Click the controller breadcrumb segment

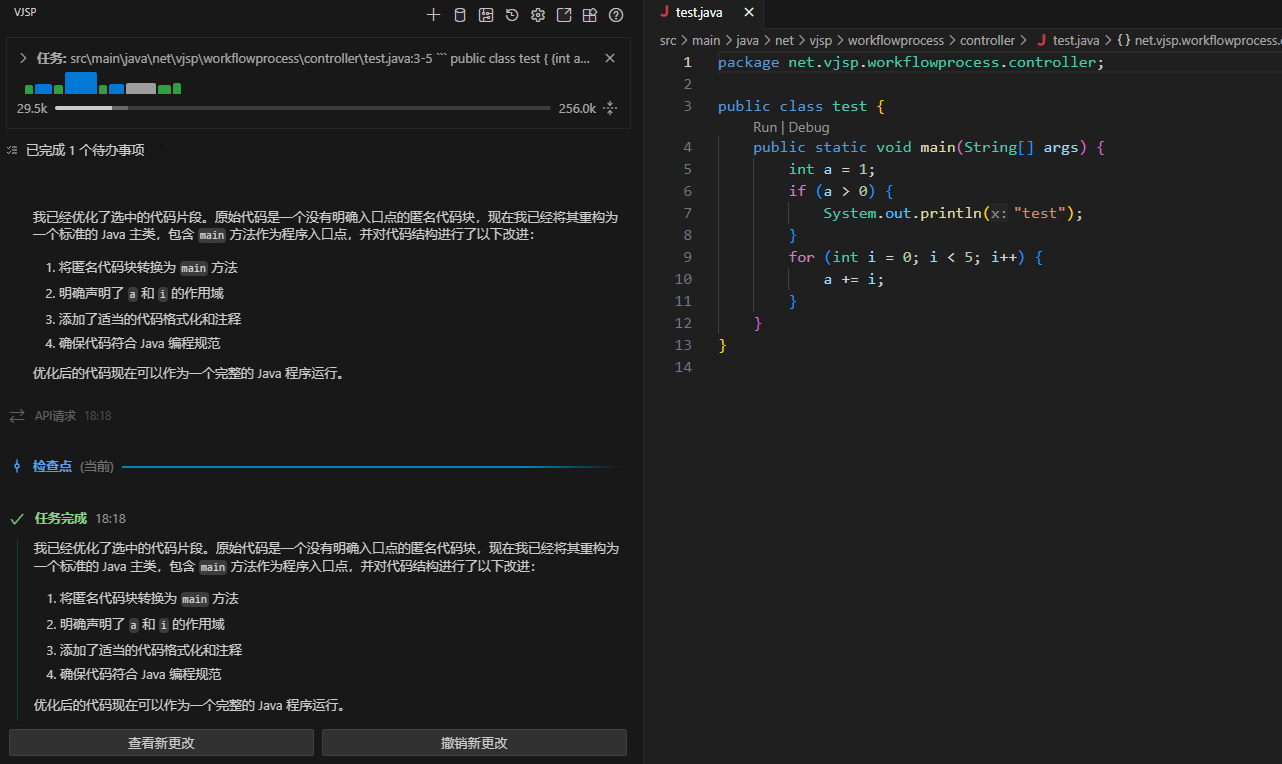(x=986, y=40)
